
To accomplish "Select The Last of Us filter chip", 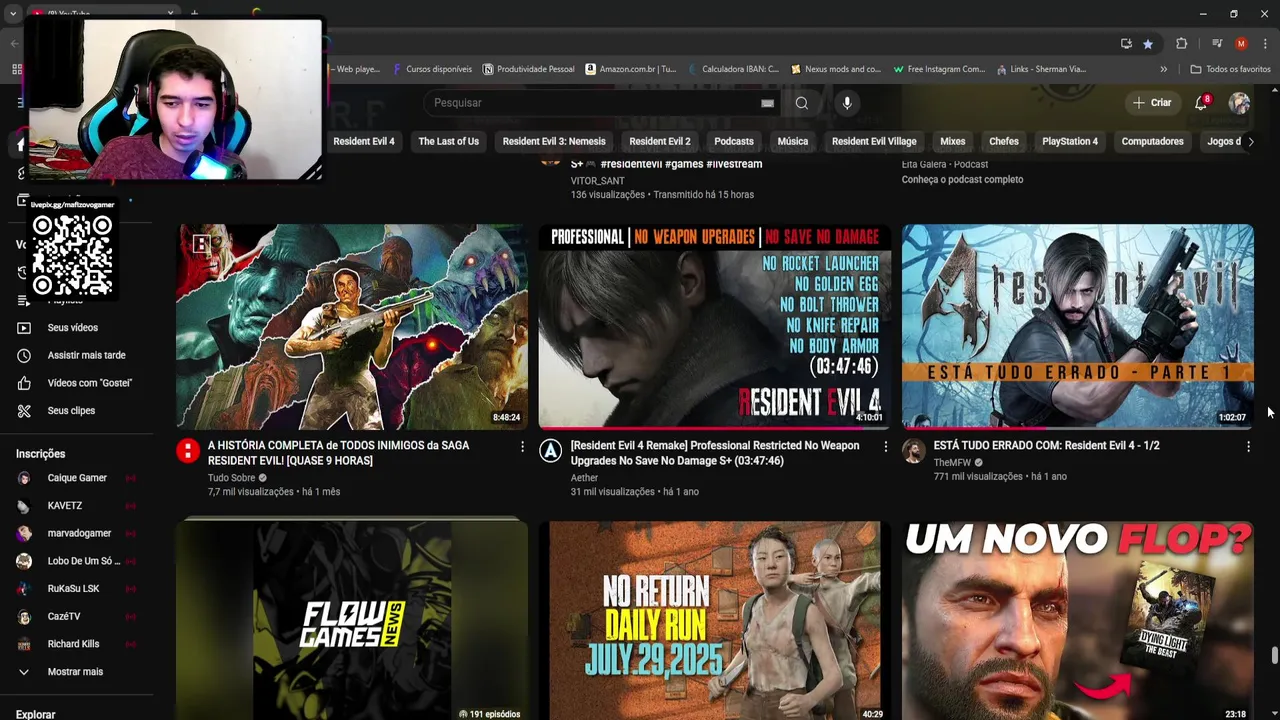I will [x=448, y=141].
